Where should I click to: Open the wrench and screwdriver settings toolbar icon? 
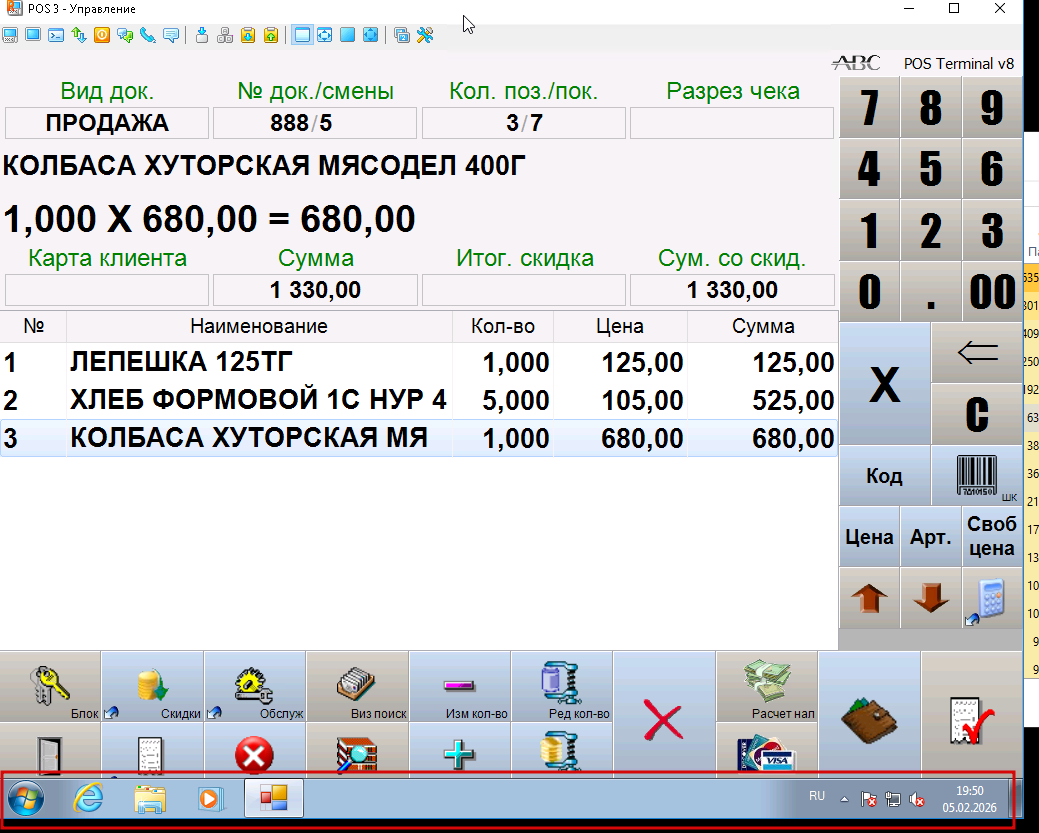(x=425, y=35)
